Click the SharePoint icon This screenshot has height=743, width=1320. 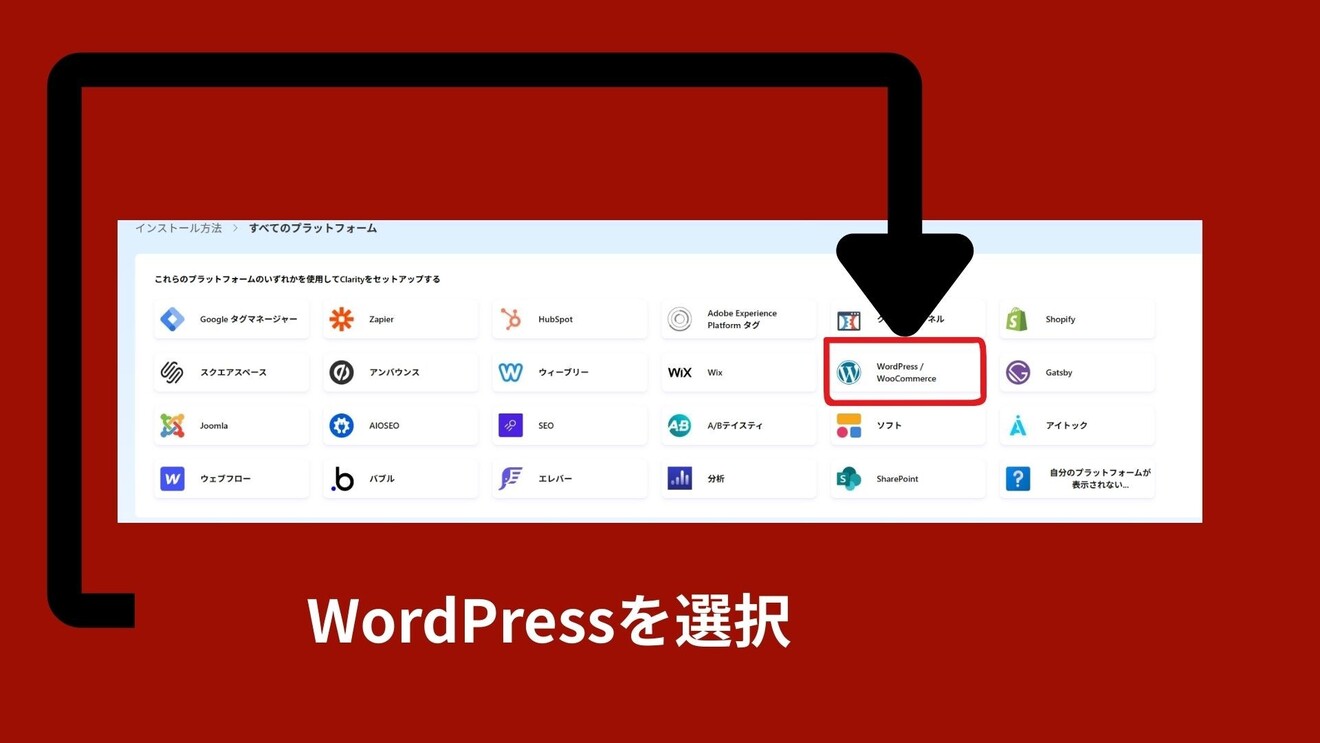pyautogui.click(x=849, y=478)
